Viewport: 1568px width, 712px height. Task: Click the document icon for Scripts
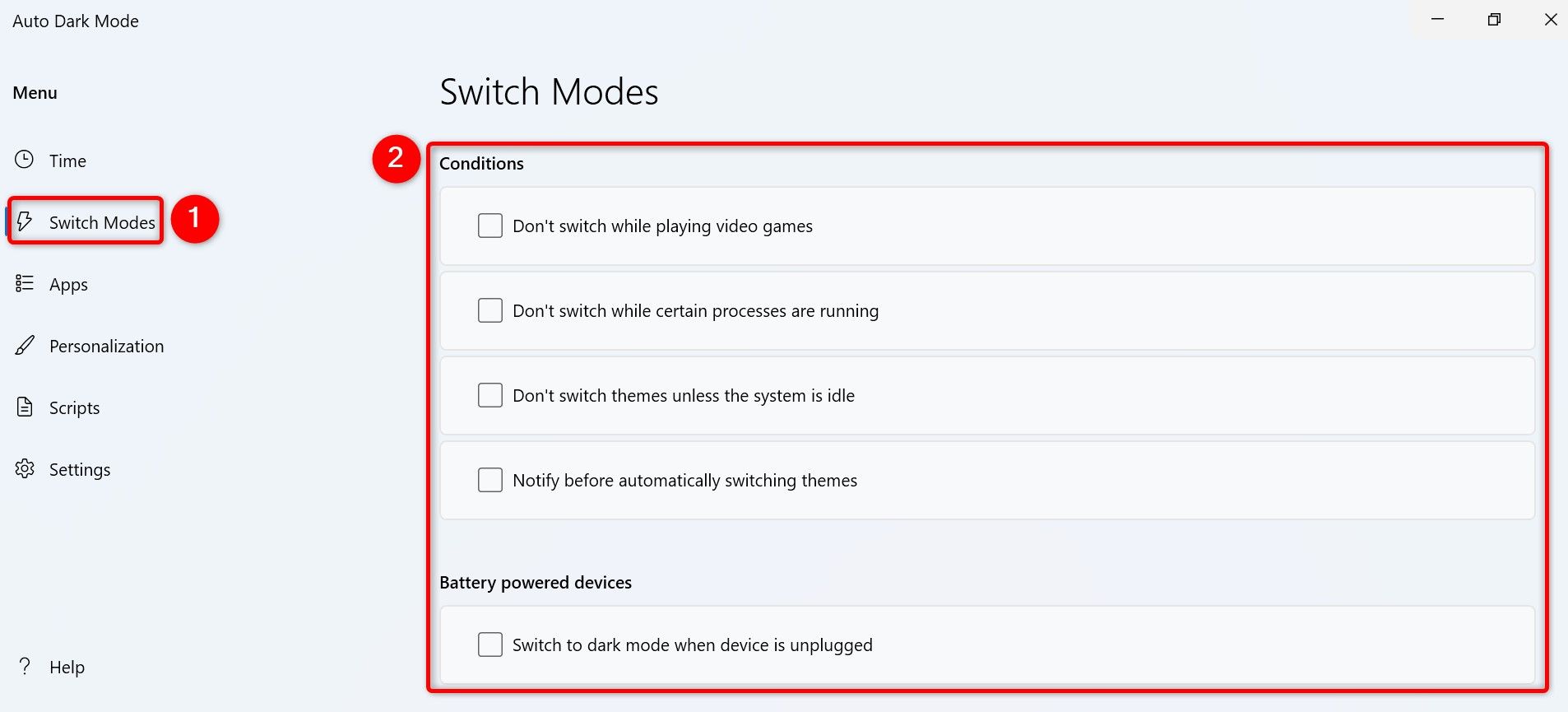[25, 407]
